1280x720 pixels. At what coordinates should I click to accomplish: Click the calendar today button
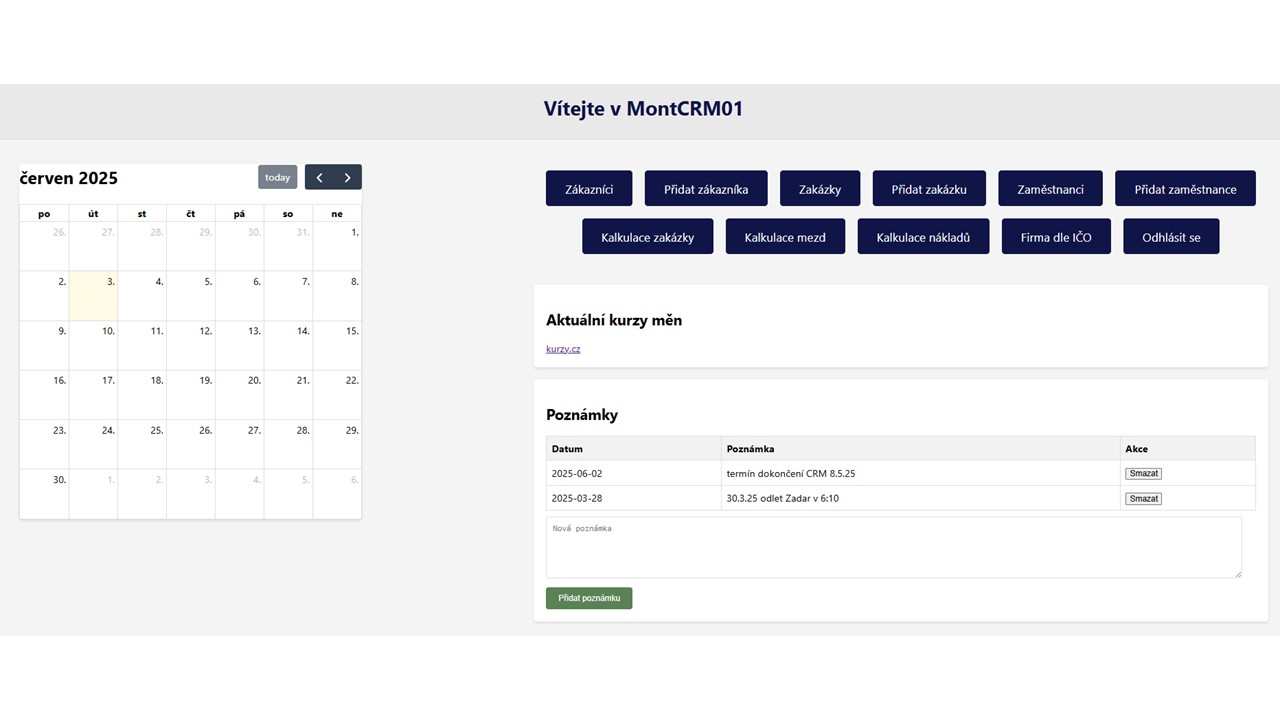click(x=277, y=177)
